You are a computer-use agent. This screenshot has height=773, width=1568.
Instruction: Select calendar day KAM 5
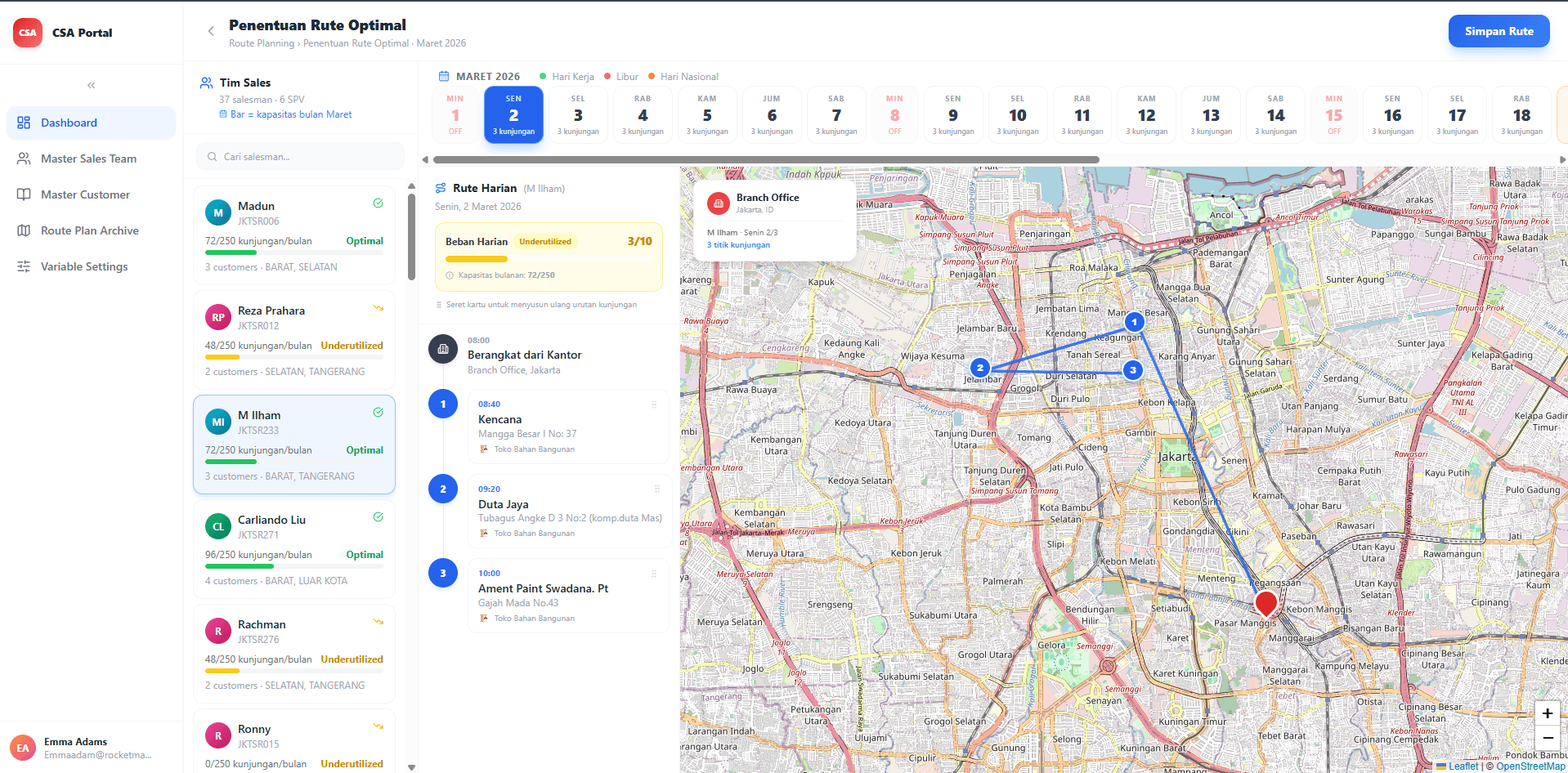click(x=707, y=114)
